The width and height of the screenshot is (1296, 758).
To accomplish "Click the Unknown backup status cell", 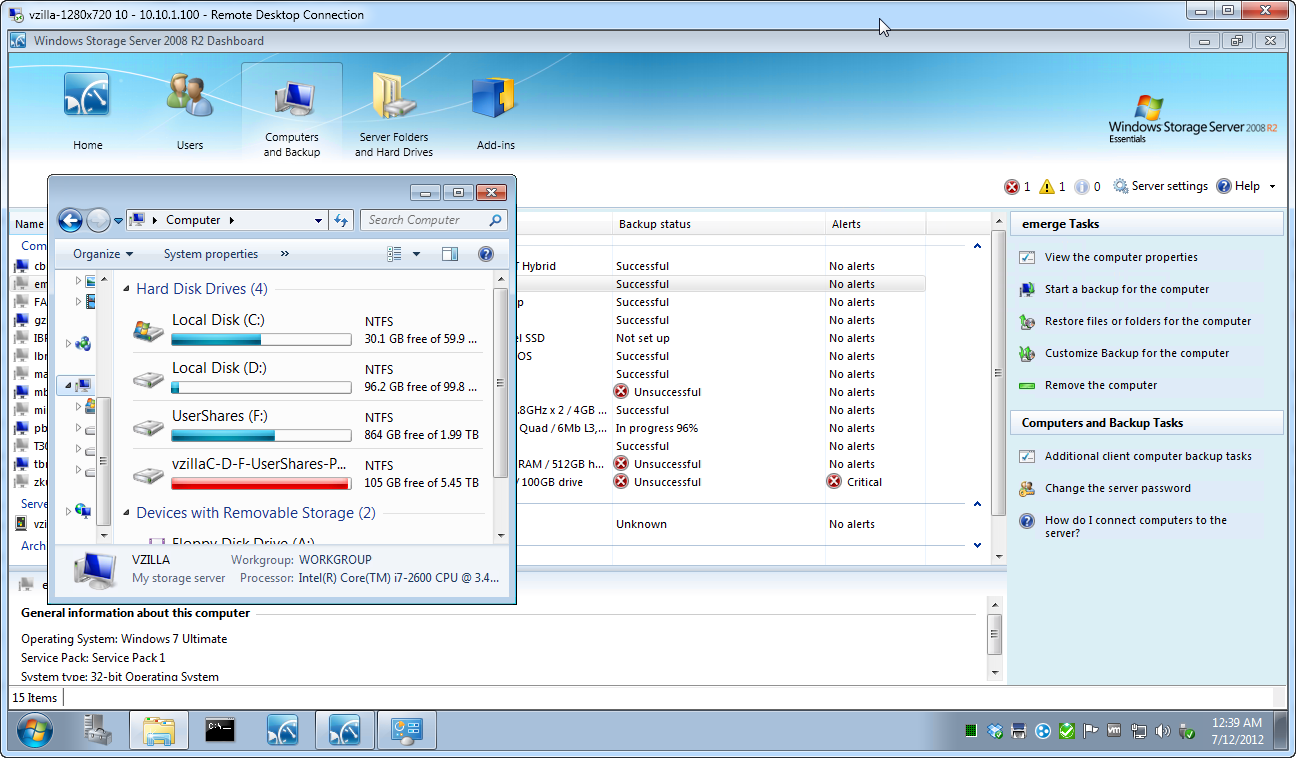I will 641,524.
